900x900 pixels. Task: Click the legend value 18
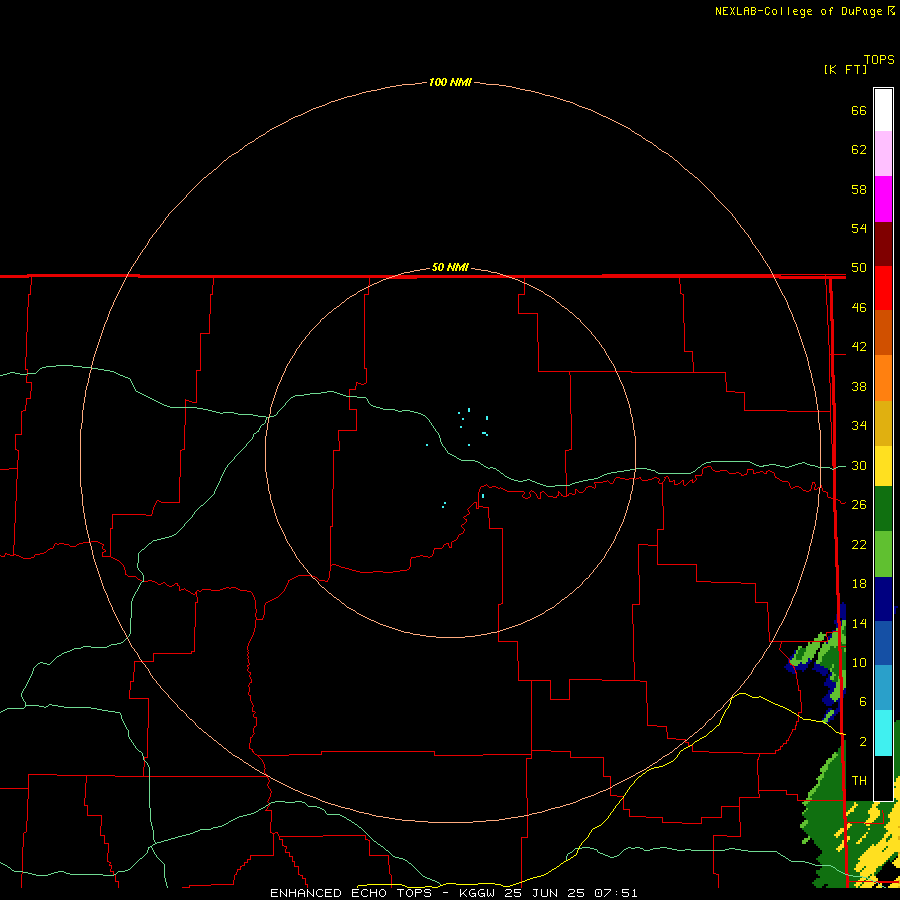click(859, 584)
